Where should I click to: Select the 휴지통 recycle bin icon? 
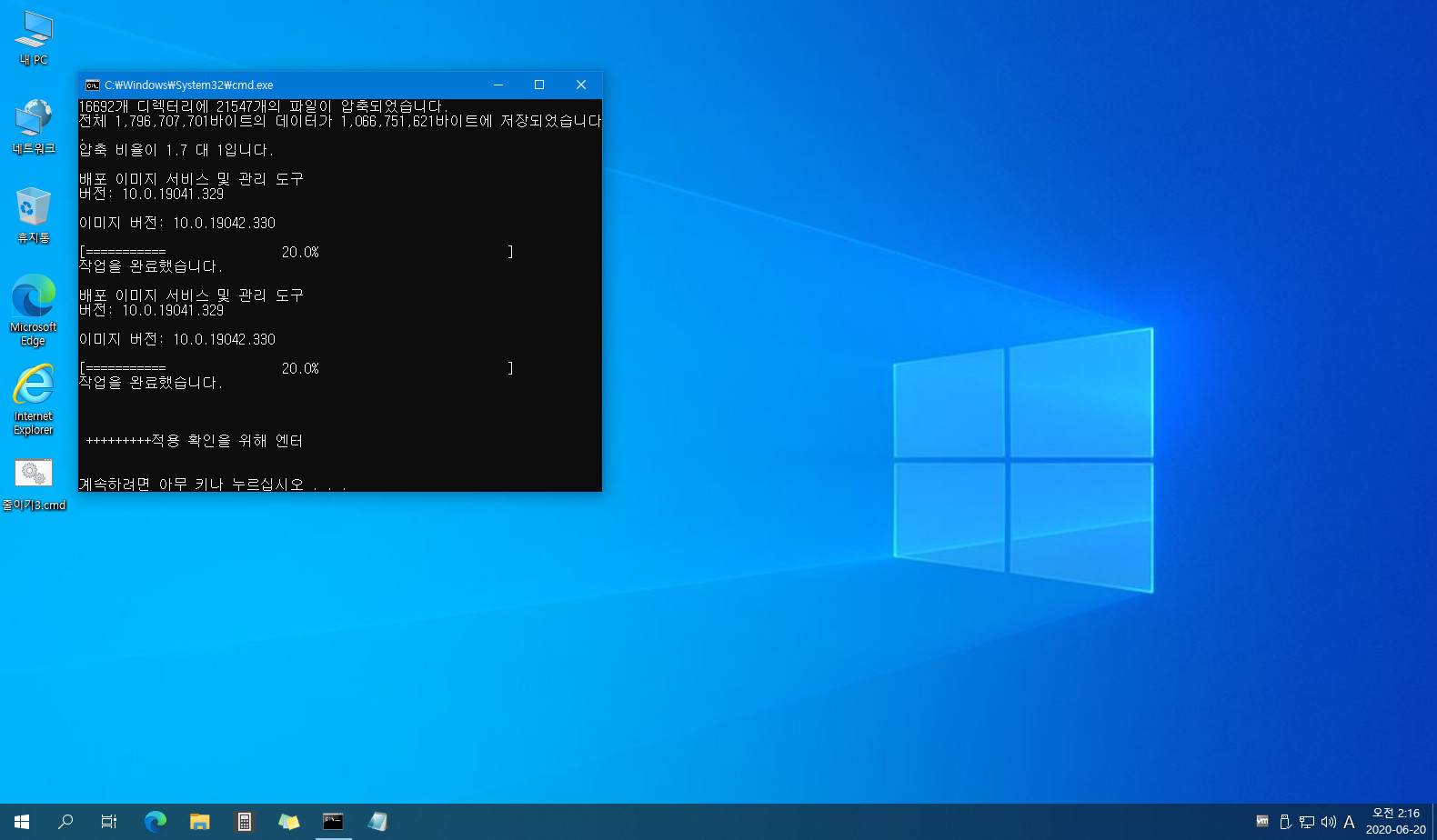[34, 215]
